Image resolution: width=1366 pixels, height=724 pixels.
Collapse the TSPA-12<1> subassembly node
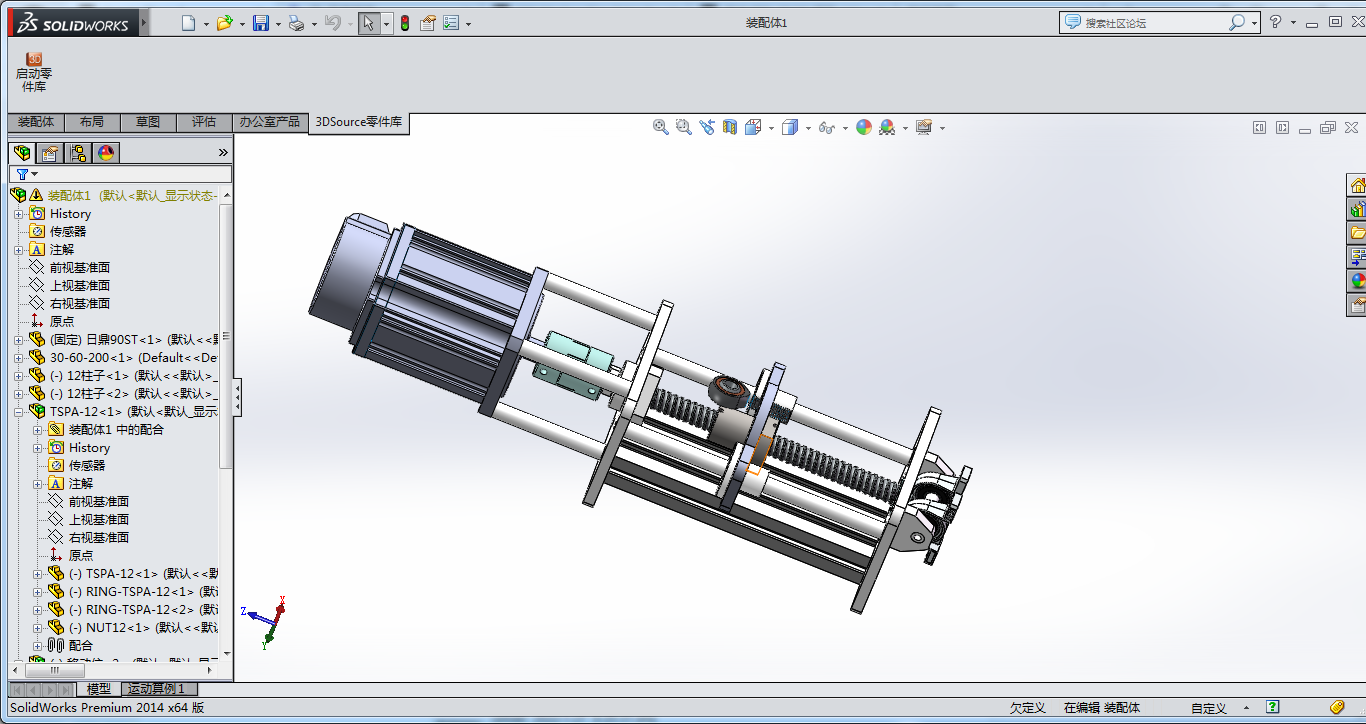point(19,412)
